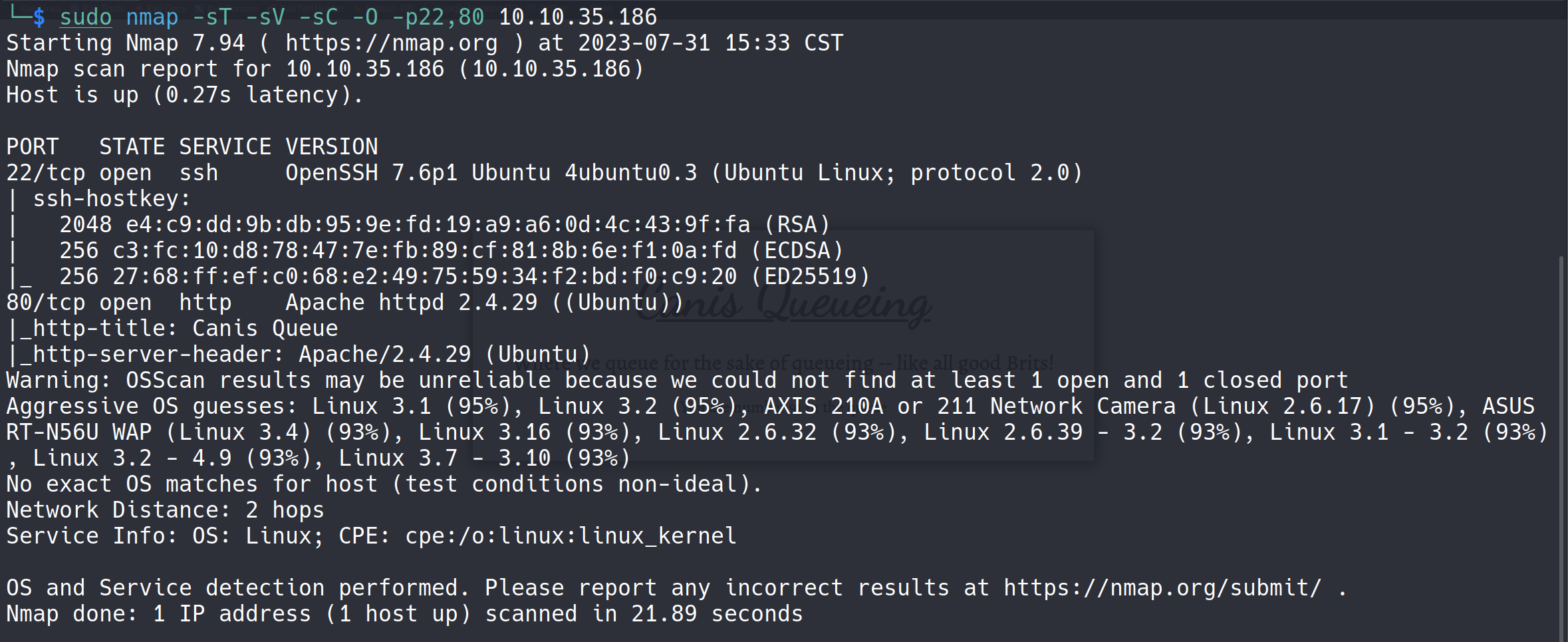Click the ED25519 host key fingerprint
Image resolution: width=1568 pixels, height=642 pixels.
click(424, 277)
